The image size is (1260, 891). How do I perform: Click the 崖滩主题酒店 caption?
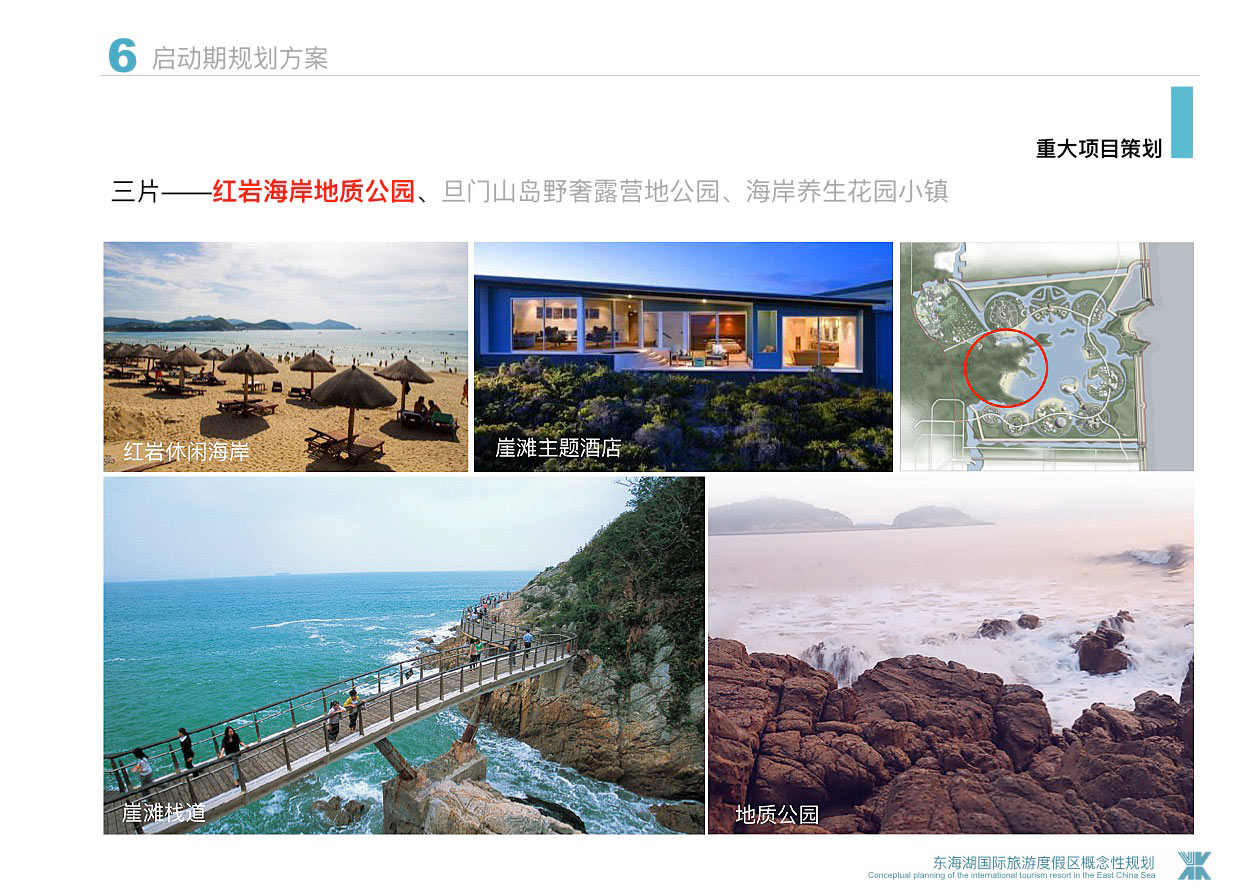tap(558, 448)
